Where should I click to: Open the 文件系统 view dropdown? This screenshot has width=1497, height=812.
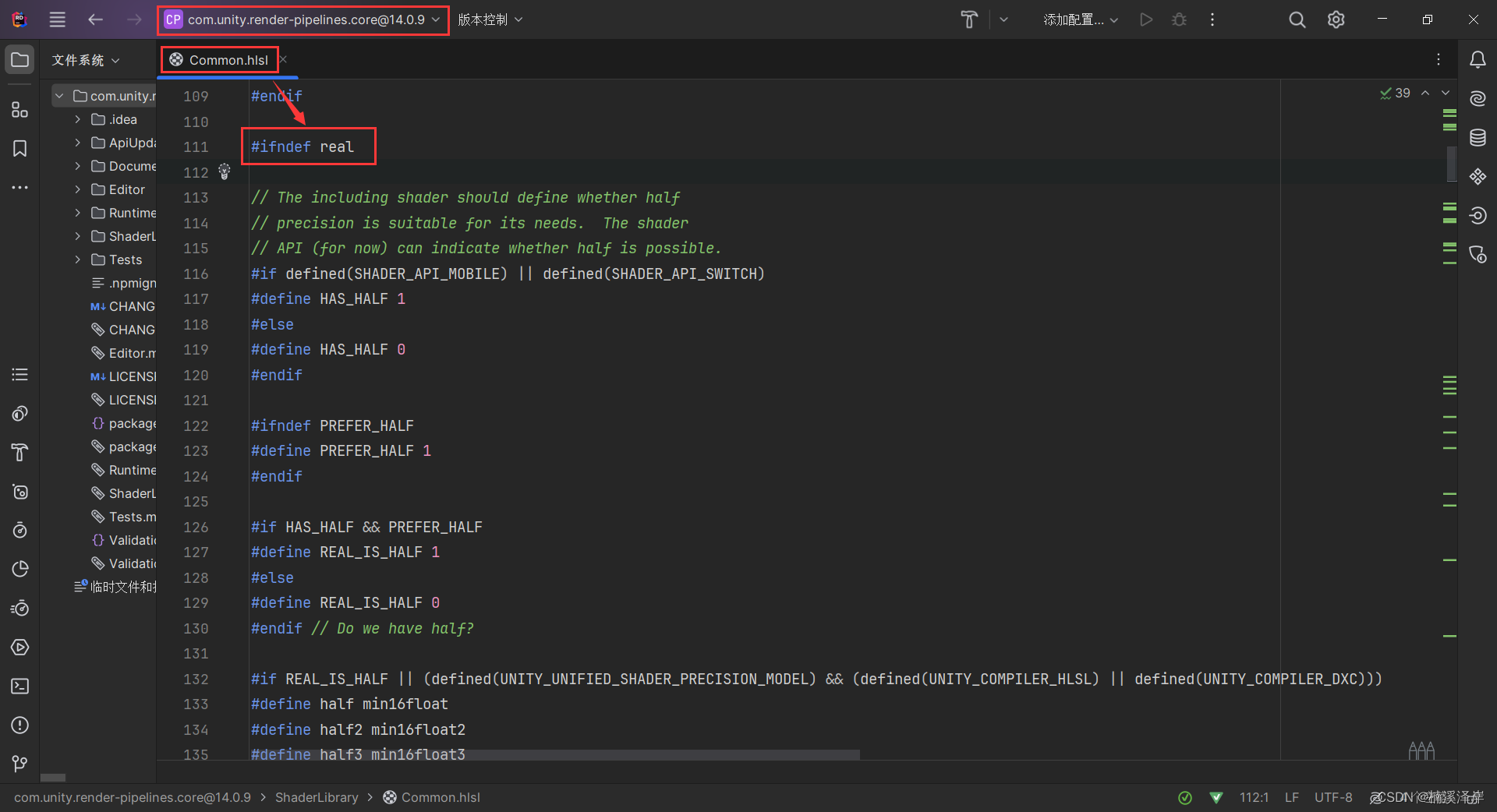tap(86, 60)
